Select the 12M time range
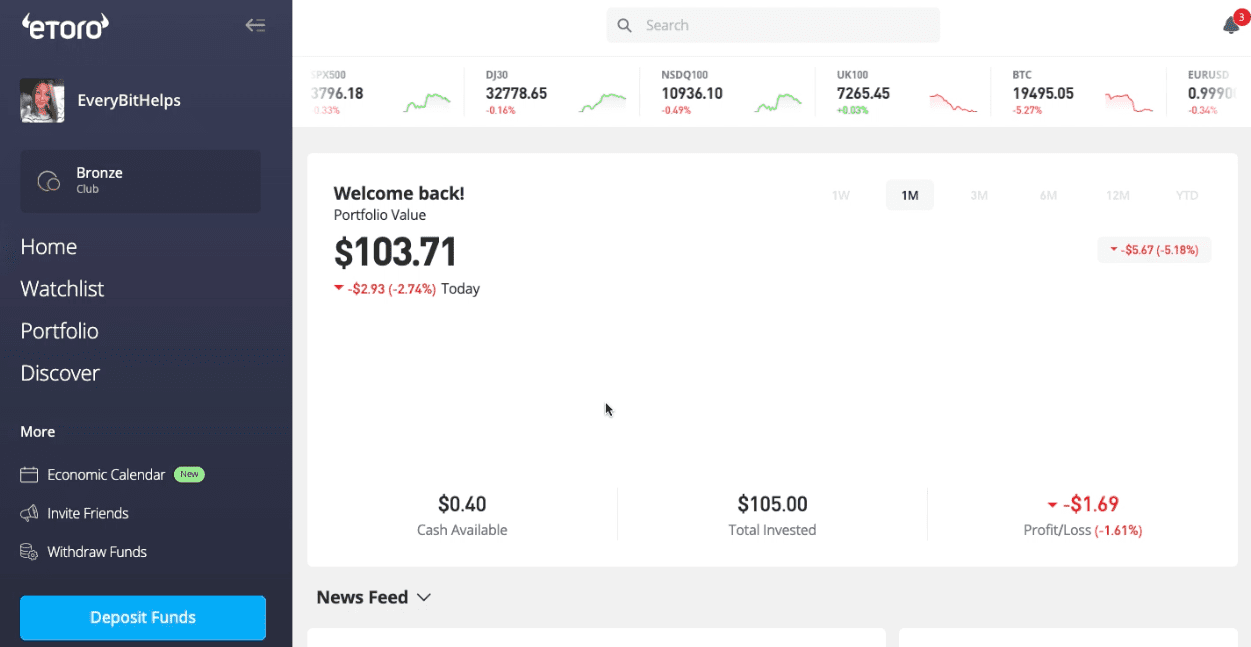This screenshot has width=1251, height=647. tap(1118, 195)
